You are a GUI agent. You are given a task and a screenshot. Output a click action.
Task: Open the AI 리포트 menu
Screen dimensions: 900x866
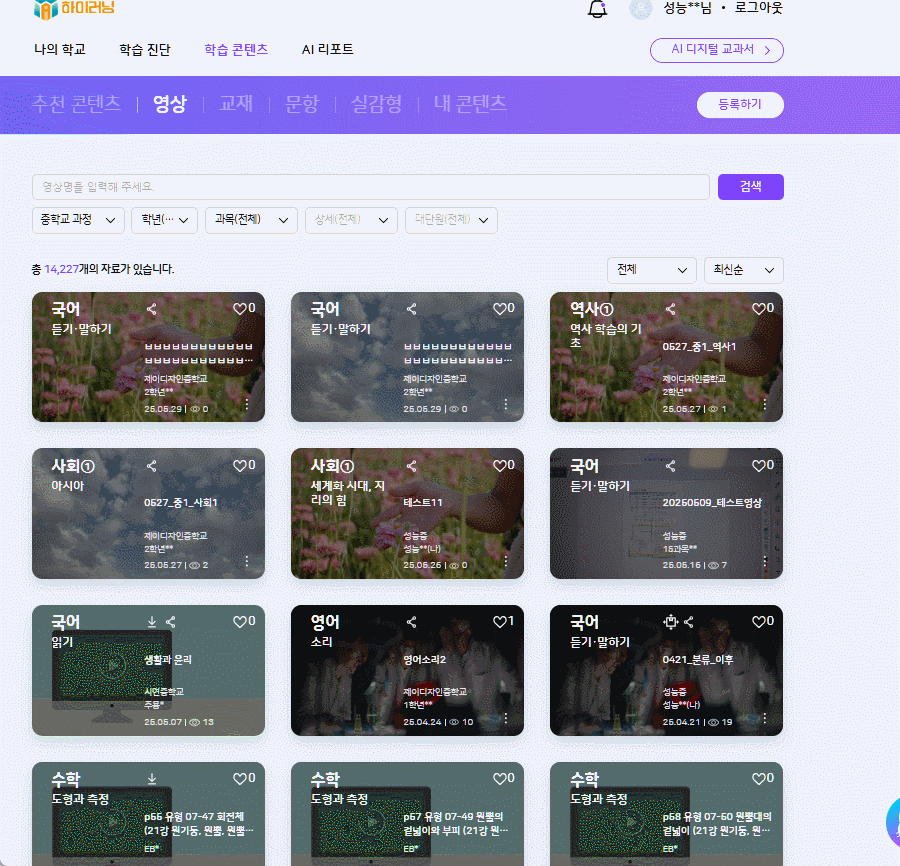click(x=327, y=49)
